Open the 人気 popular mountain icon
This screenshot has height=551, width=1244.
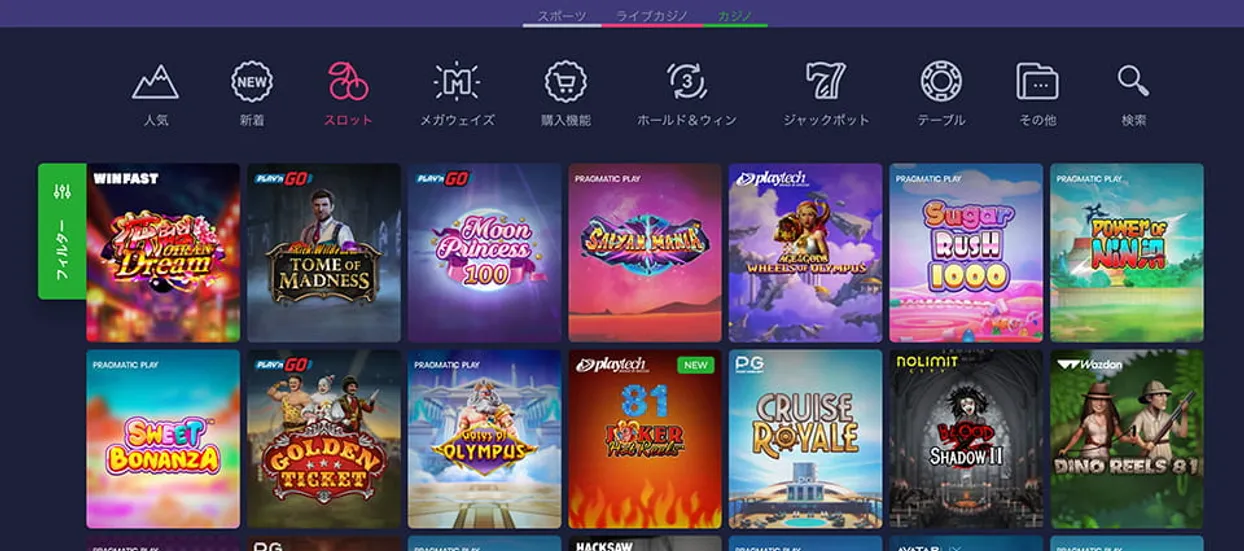click(x=155, y=83)
